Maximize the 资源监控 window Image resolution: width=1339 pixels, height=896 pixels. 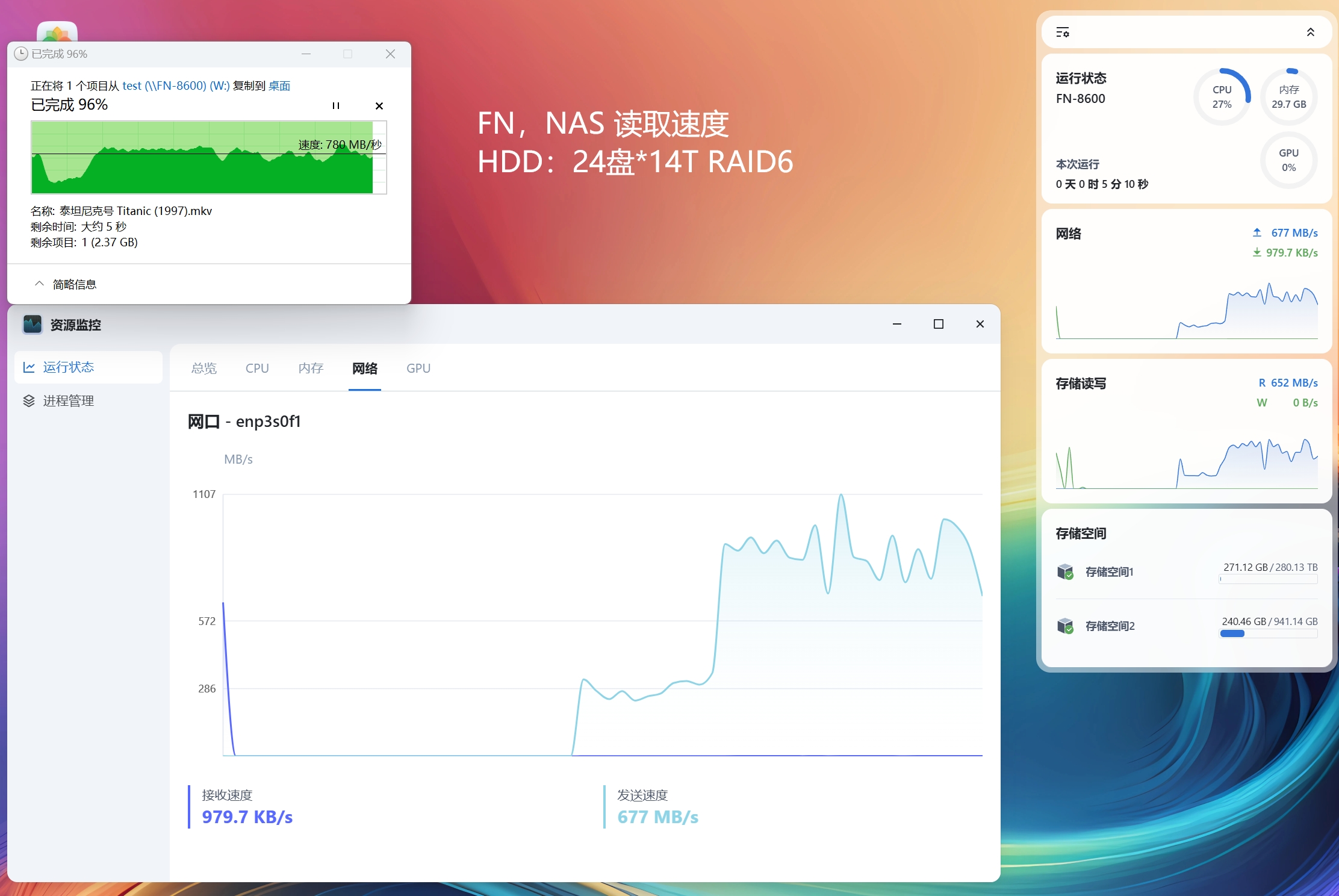click(939, 324)
